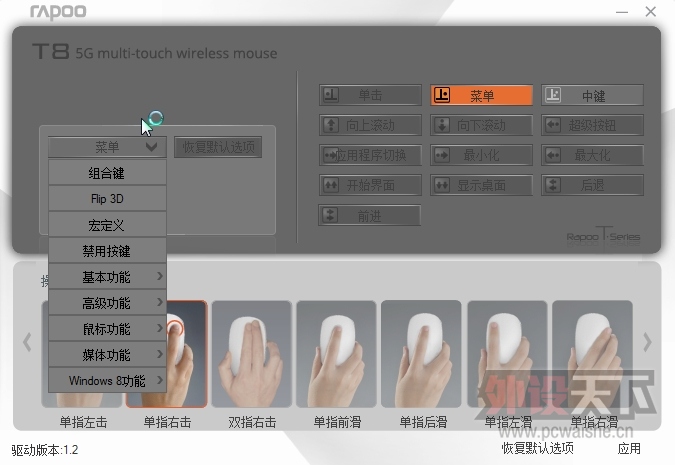The width and height of the screenshot is (675, 465).
Task: Pick the 向上滚动 function button
Action: click(370, 125)
